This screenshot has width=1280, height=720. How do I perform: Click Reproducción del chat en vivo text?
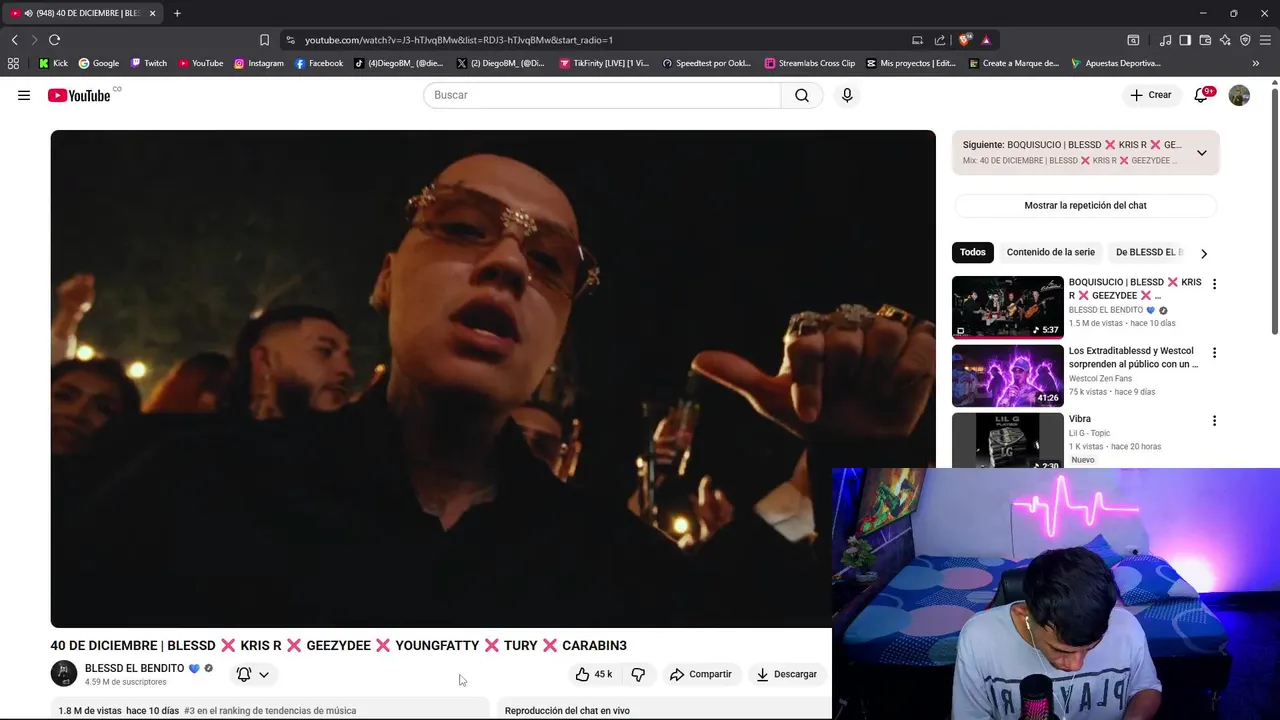click(567, 711)
